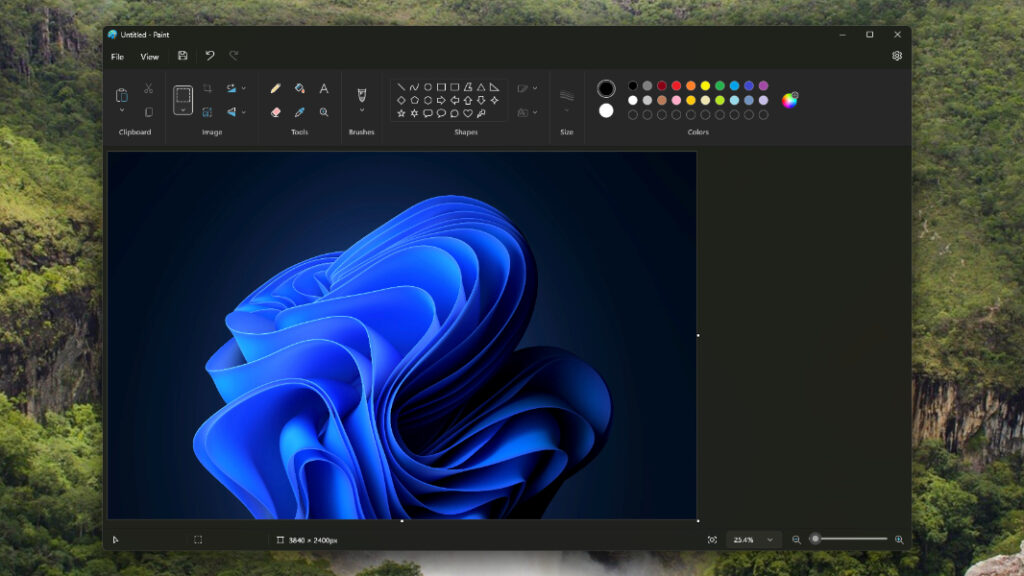The width and height of the screenshot is (1024, 576).
Task: Open the View menu
Action: (150, 57)
